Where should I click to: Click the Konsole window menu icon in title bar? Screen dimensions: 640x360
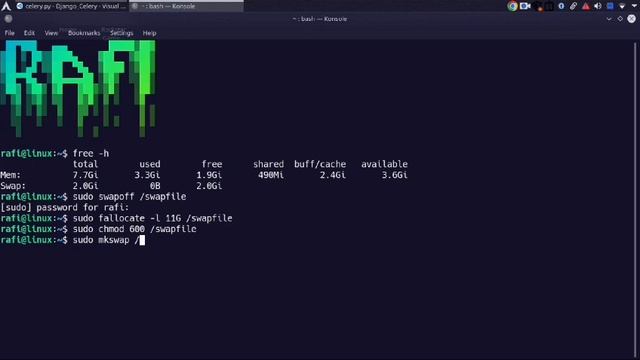pyautogui.click(x=8, y=19)
